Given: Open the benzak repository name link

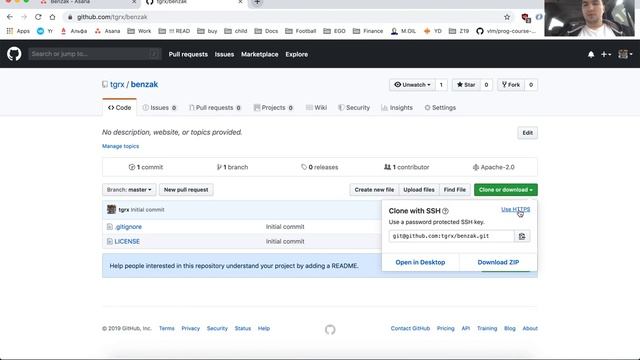Looking at the screenshot, I should pos(144,84).
